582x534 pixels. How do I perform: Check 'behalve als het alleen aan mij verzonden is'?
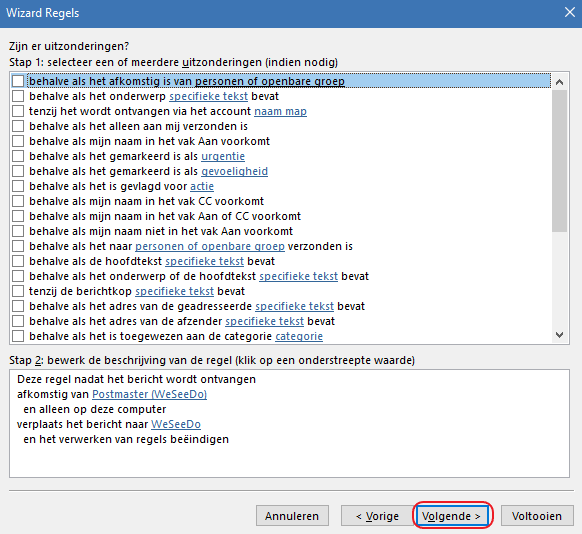tap(18, 126)
